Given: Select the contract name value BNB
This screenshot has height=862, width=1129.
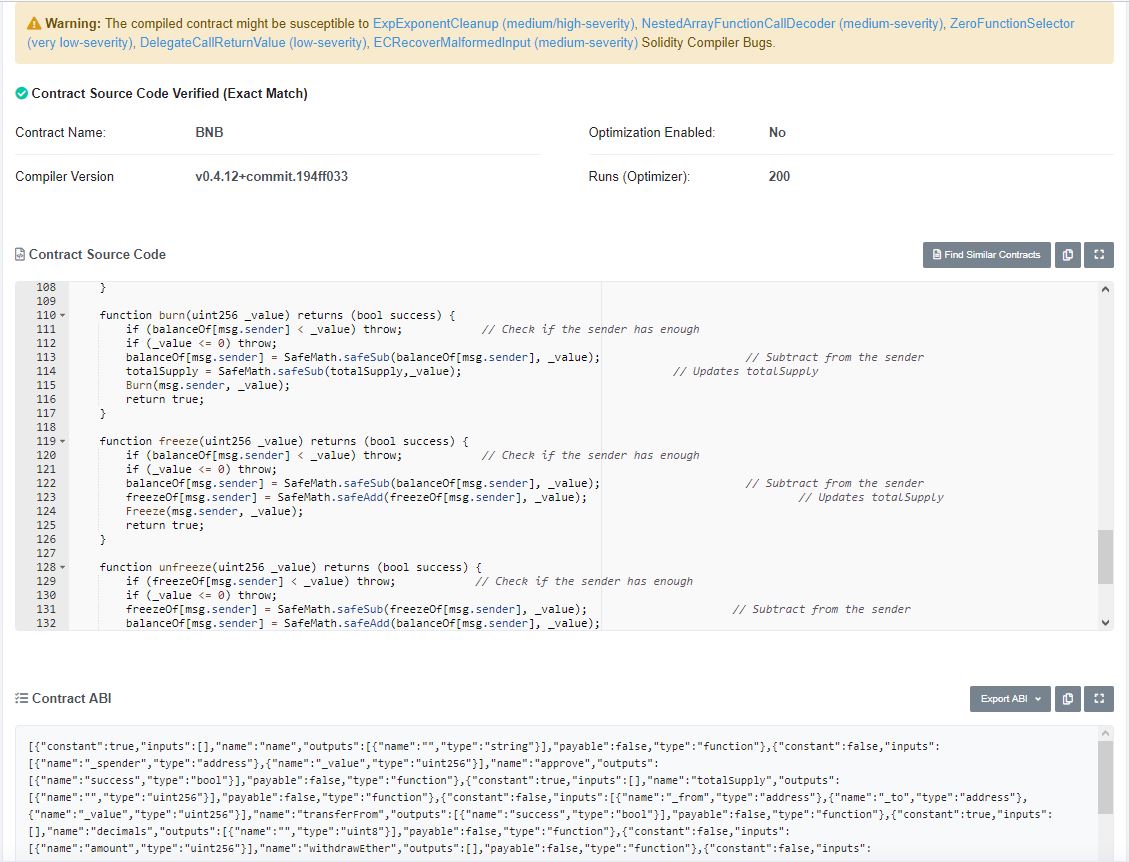Looking at the screenshot, I should (210, 133).
